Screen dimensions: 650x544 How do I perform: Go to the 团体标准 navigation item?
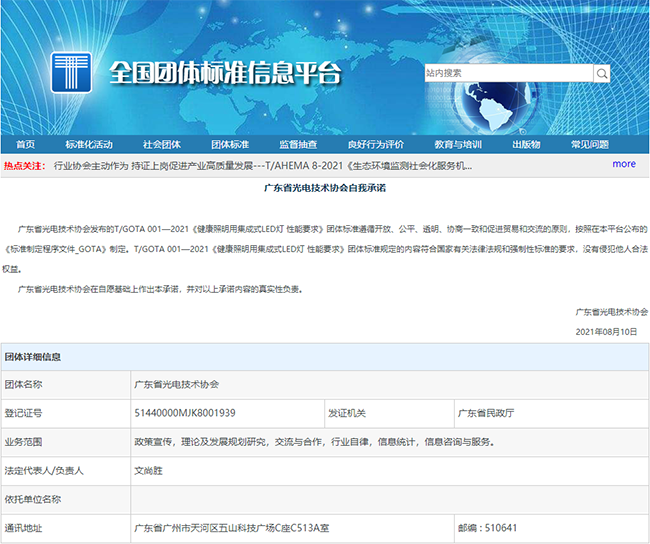tap(230, 144)
